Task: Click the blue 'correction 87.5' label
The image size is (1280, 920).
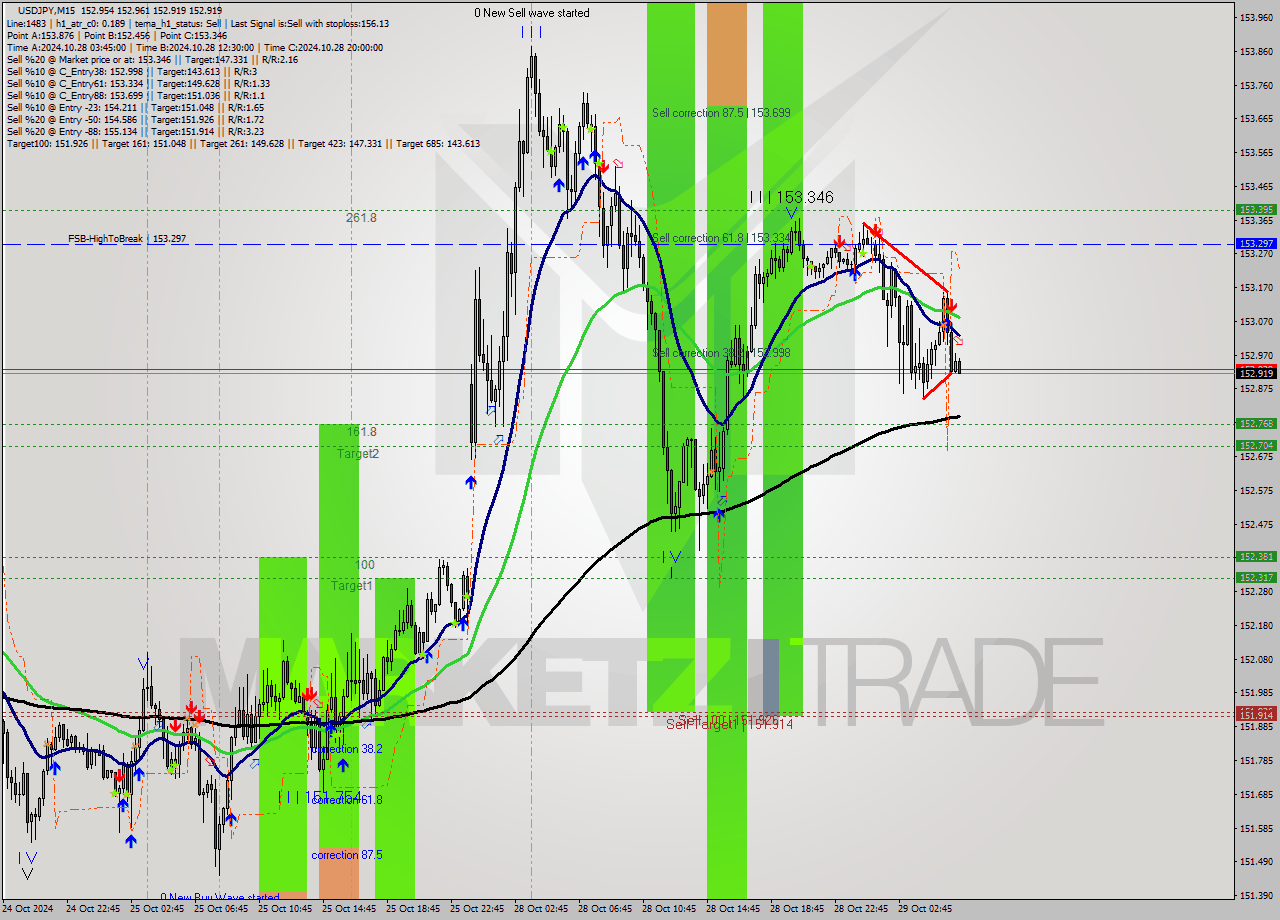Action: pyautogui.click(x=347, y=855)
